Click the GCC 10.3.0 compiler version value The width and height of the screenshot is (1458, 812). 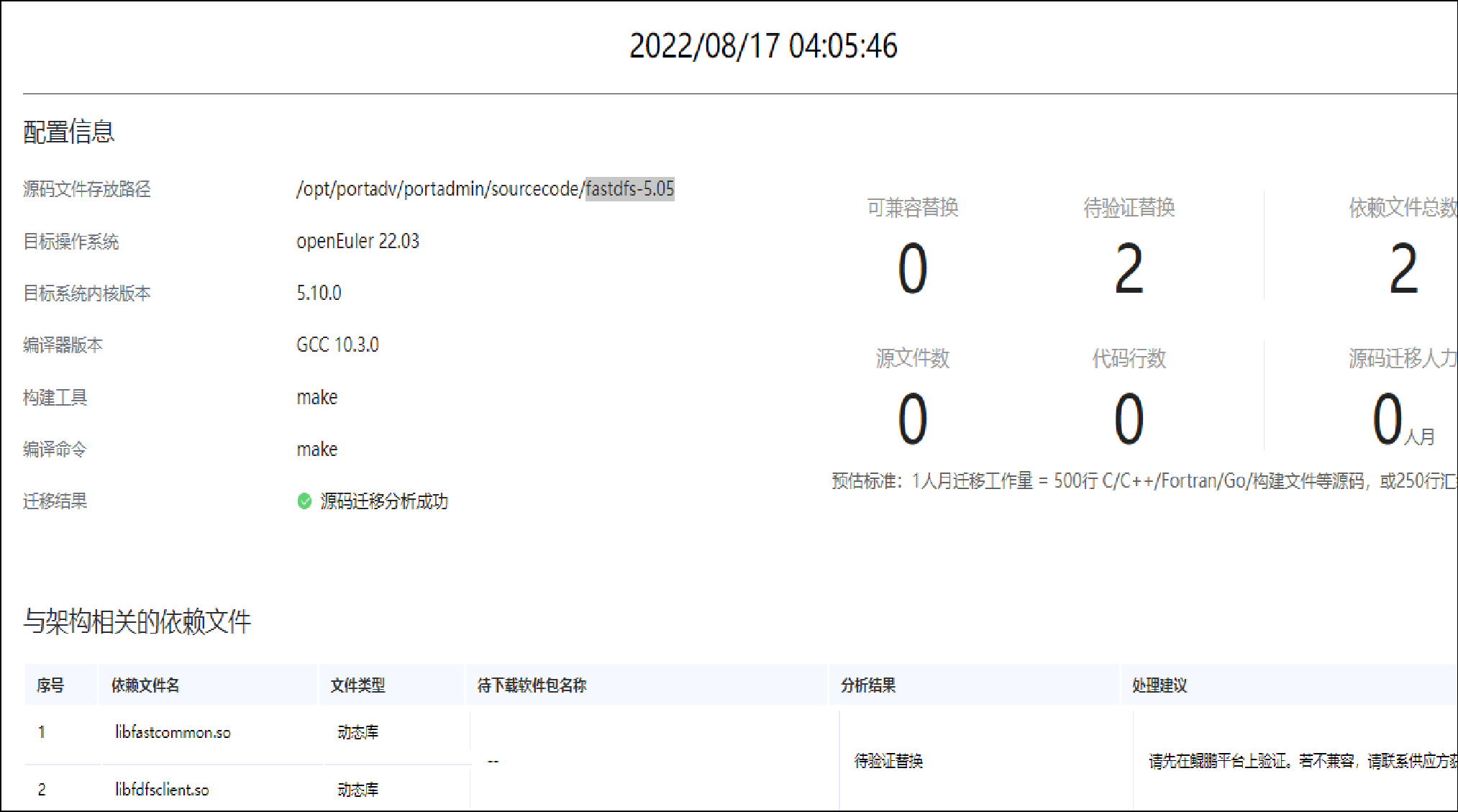point(337,345)
